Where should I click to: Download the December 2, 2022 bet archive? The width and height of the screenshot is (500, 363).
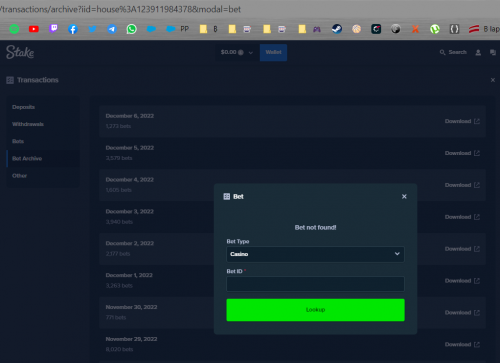point(462,249)
